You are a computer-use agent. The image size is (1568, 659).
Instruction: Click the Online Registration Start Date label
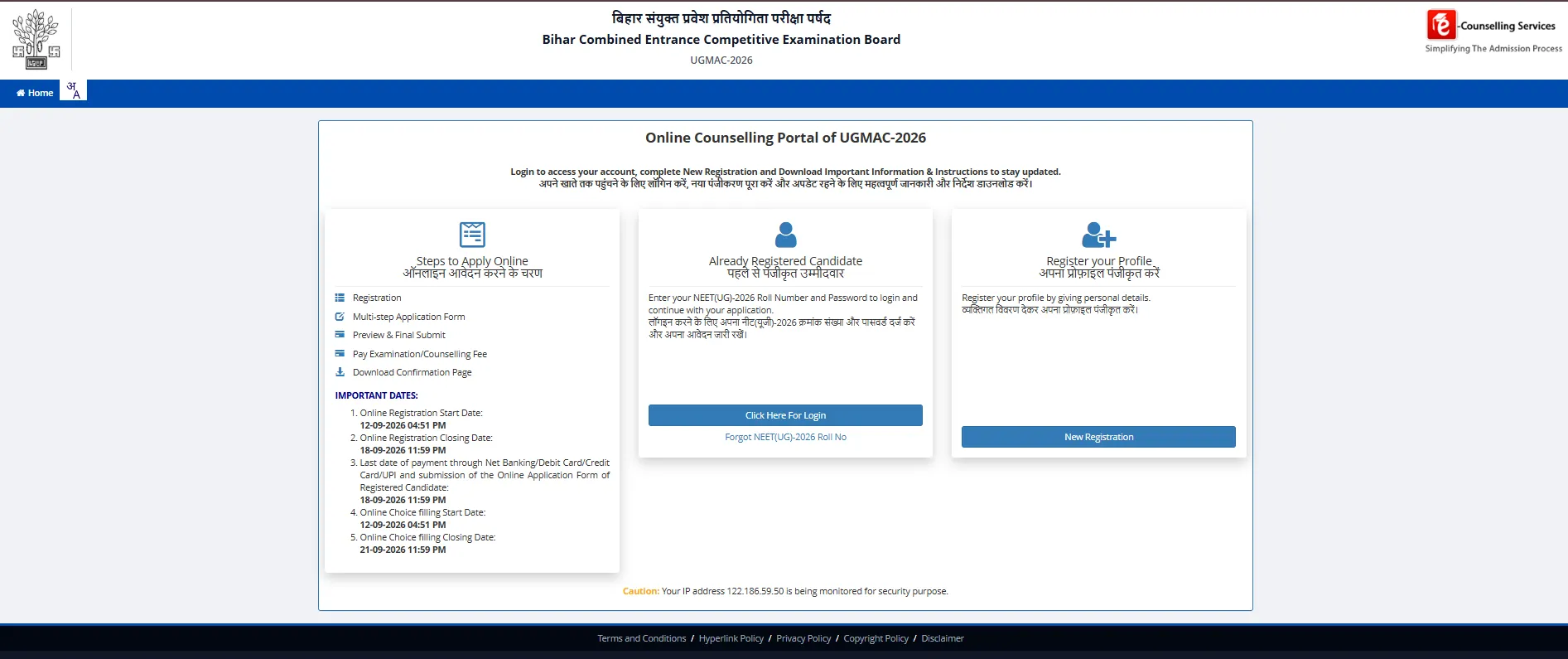421,413
